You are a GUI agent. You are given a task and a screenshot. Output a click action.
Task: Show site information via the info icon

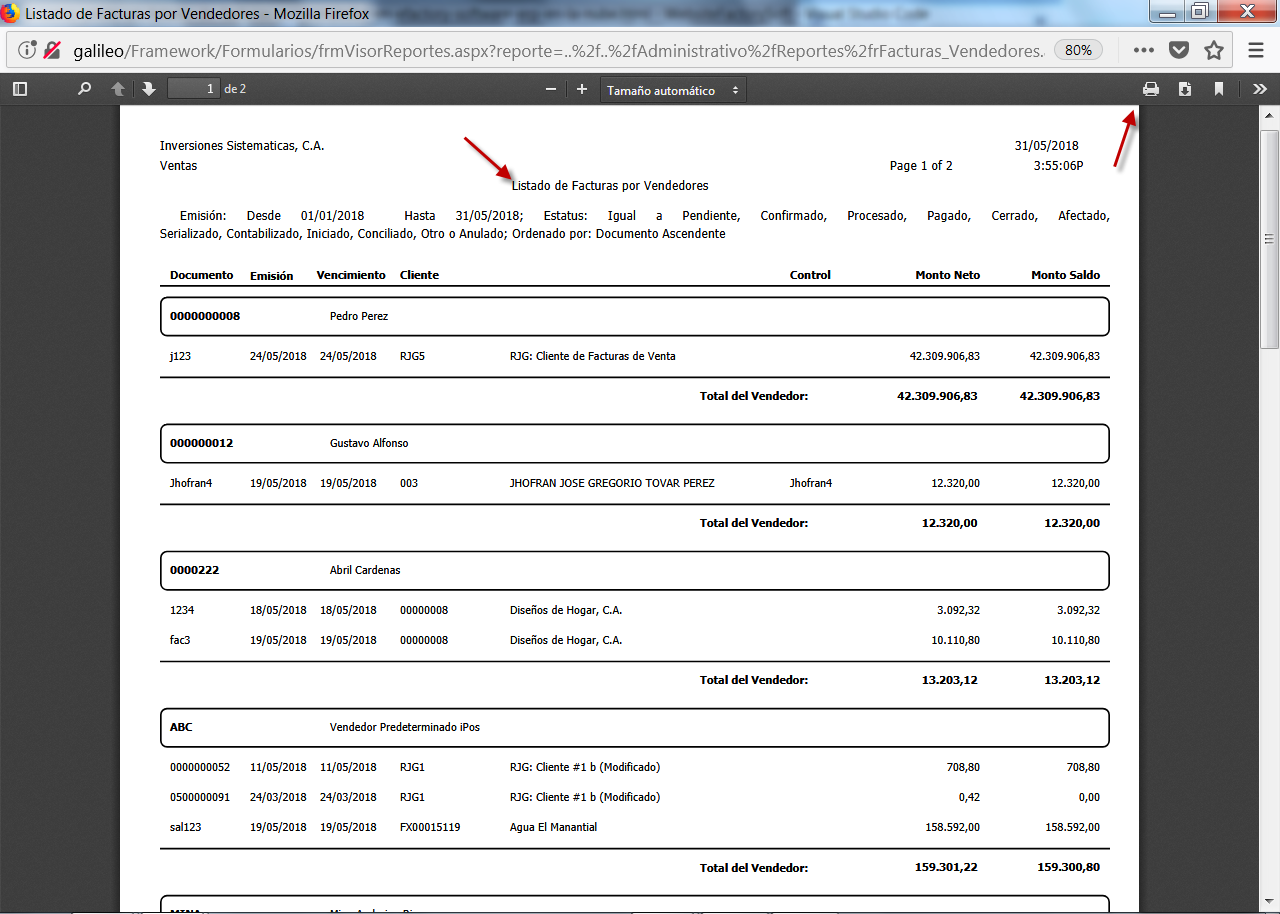(27, 50)
